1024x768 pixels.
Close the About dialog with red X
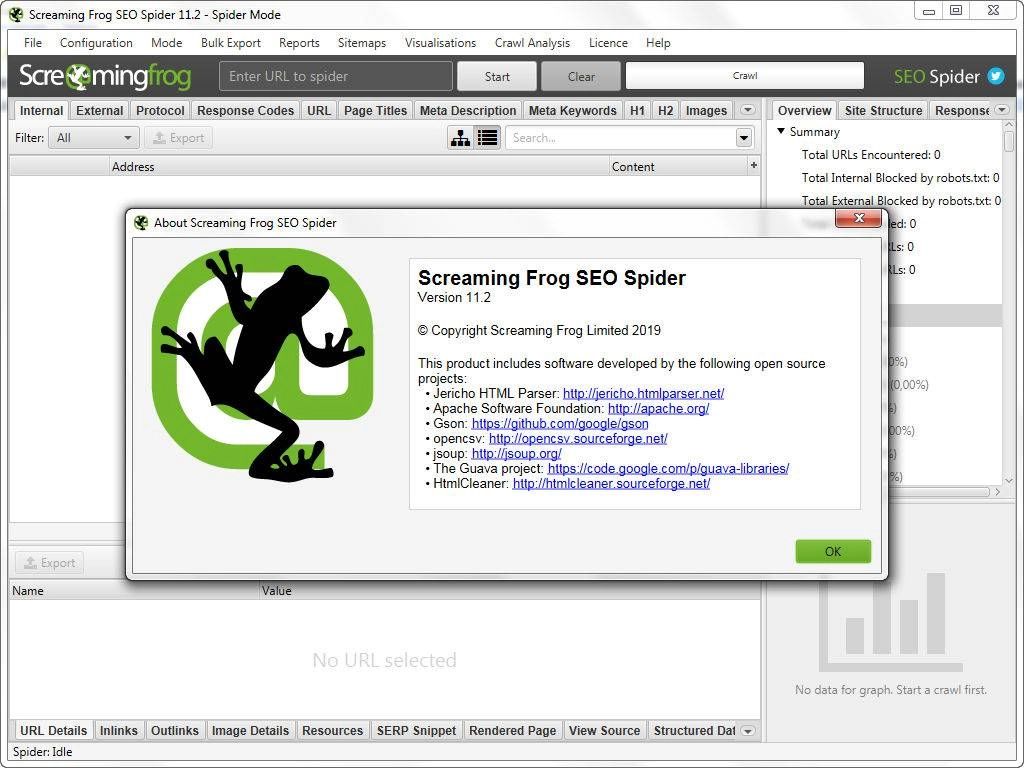(858, 217)
